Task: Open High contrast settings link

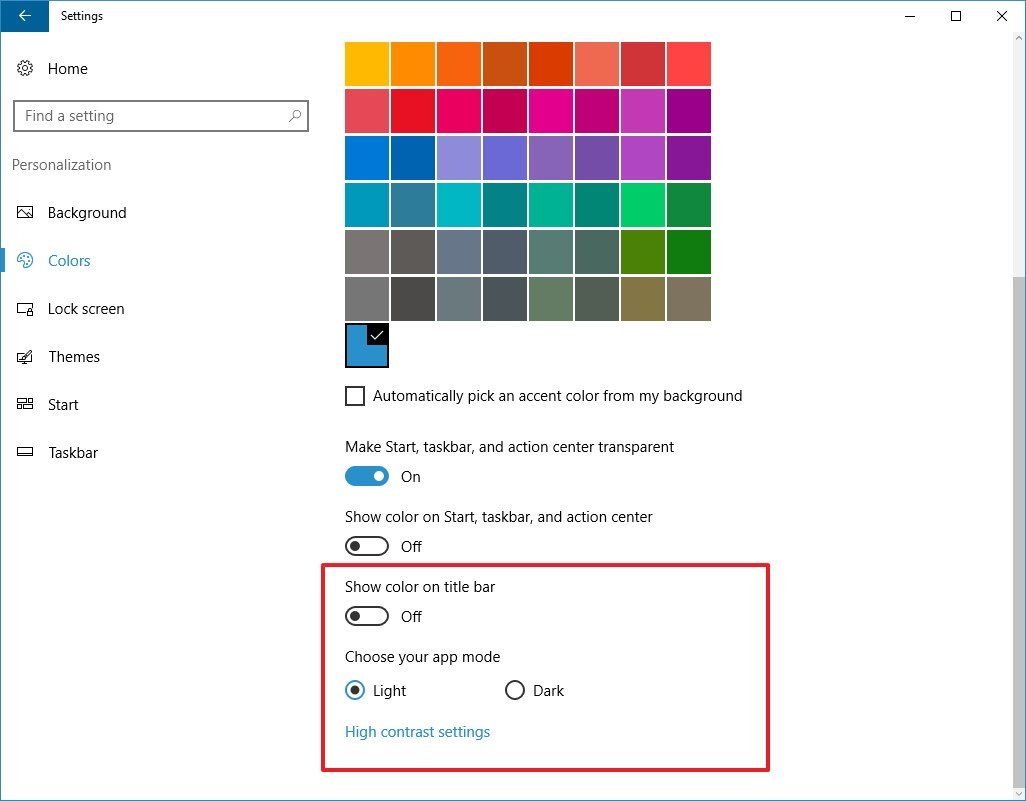Action: pos(417,731)
